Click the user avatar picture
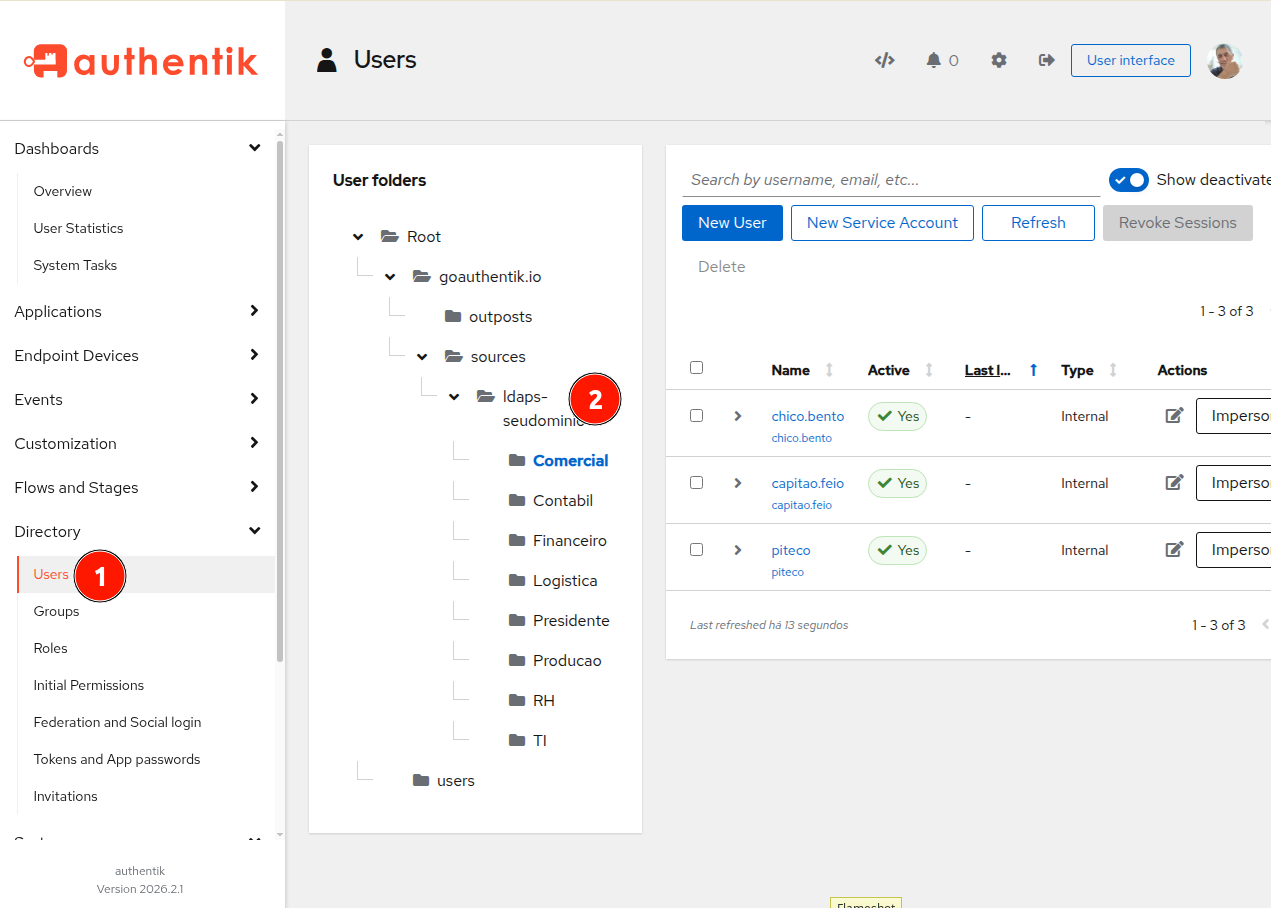Image resolution: width=1271 pixels, height=908 pixels. tap(1224, 61)
